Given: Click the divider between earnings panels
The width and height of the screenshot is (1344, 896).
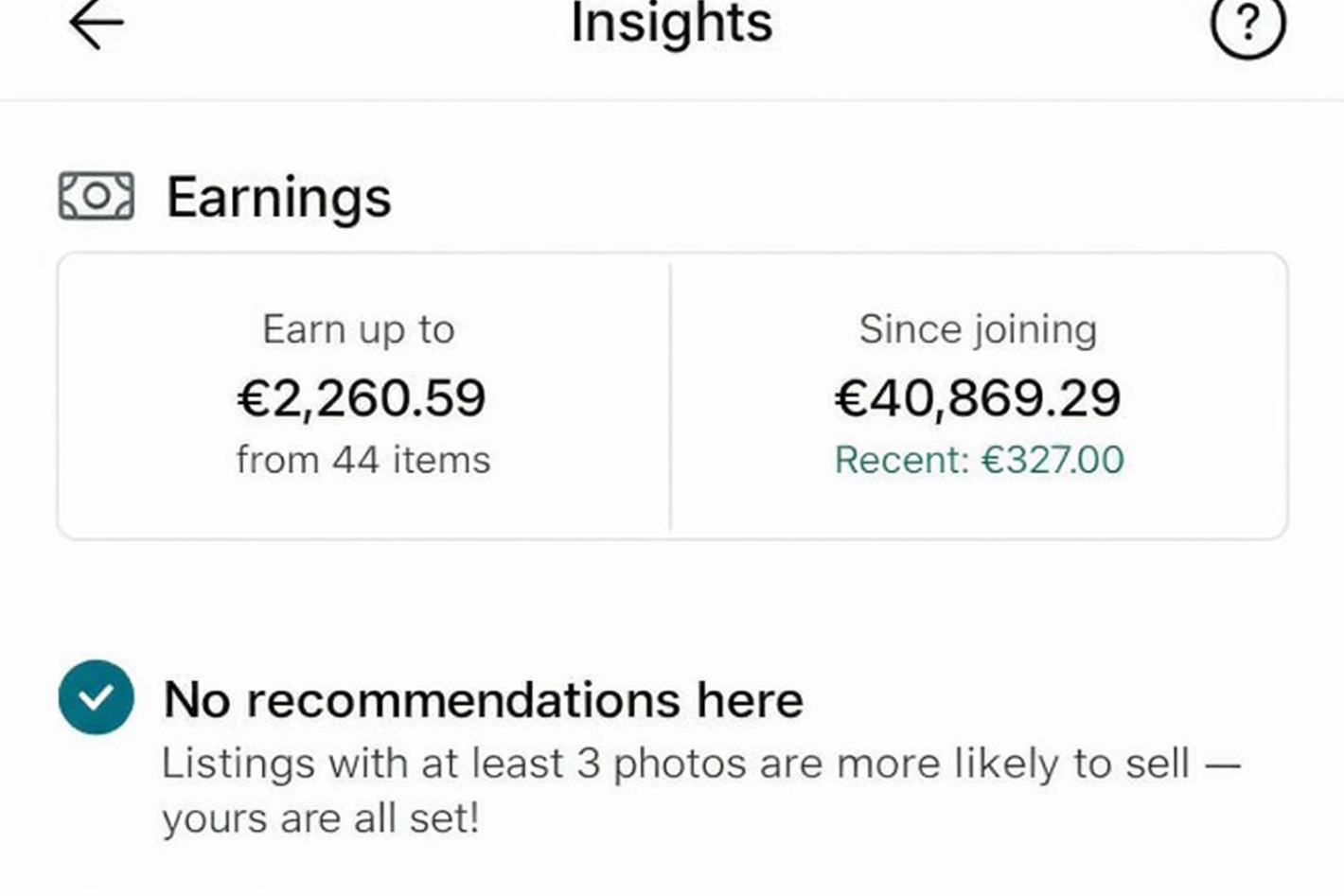Looking at the screenshot, I should pos(670,395).
